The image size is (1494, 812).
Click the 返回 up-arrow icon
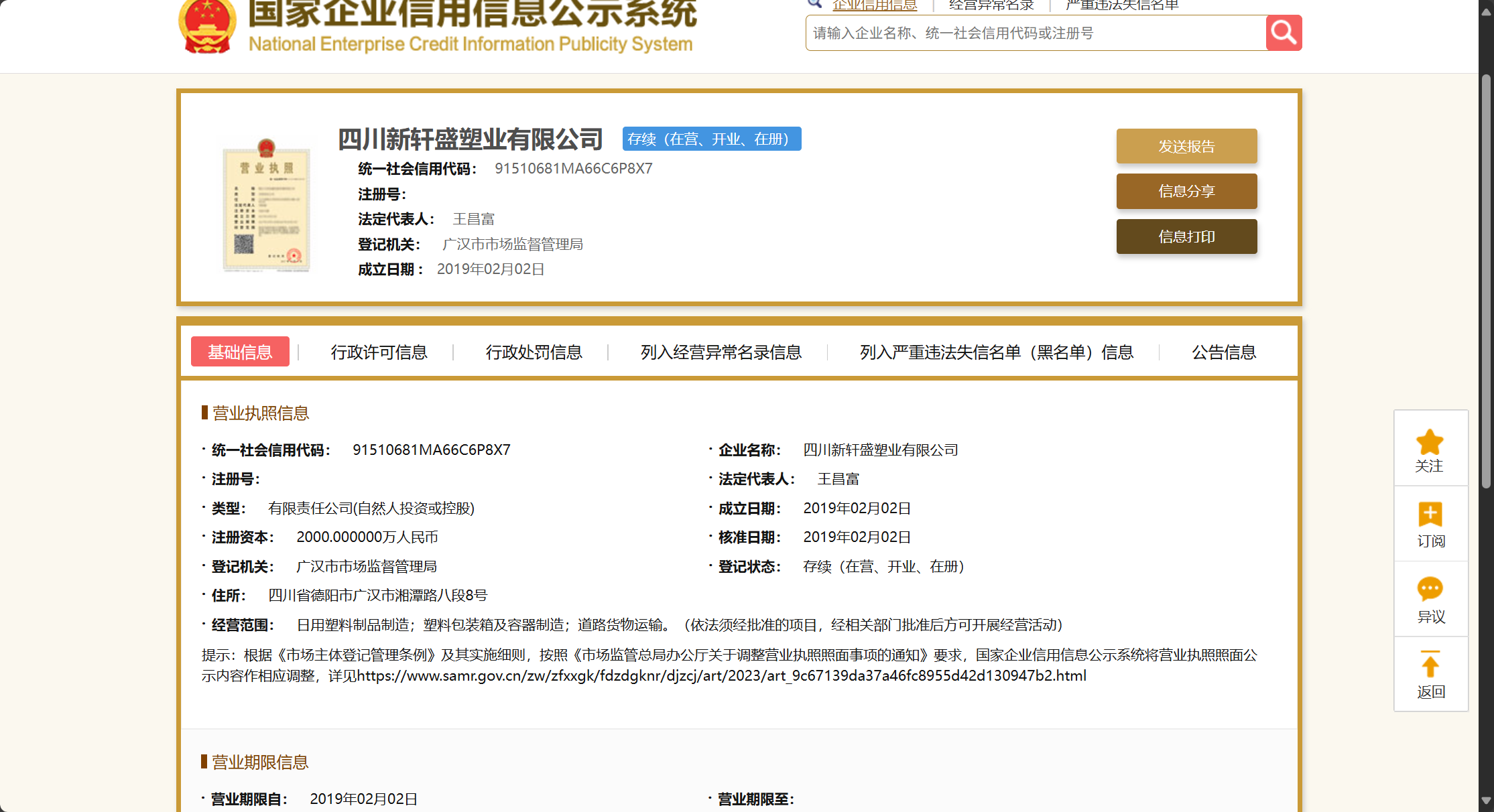(1430, 665)
